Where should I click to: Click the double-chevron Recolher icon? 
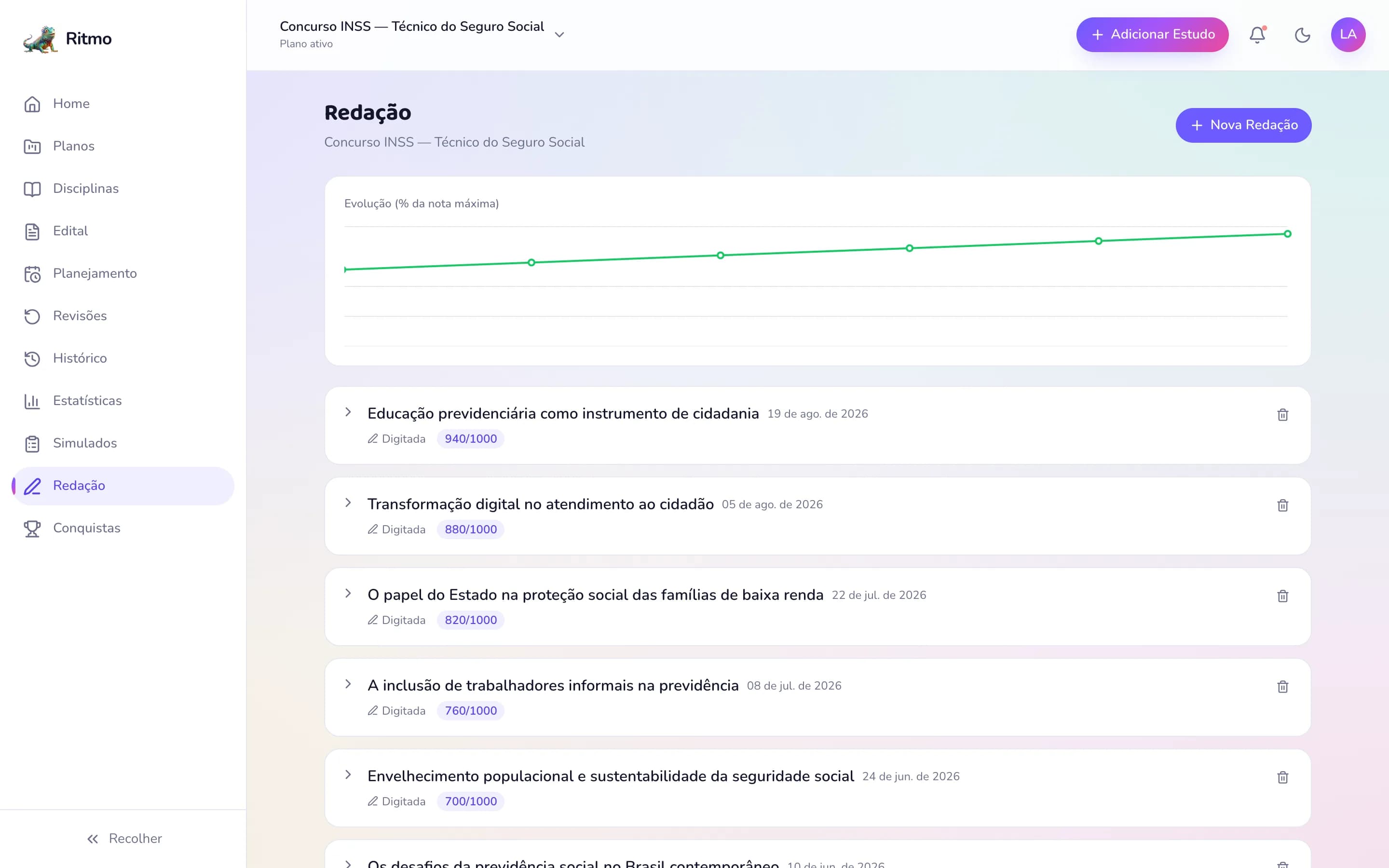[93, 839]
